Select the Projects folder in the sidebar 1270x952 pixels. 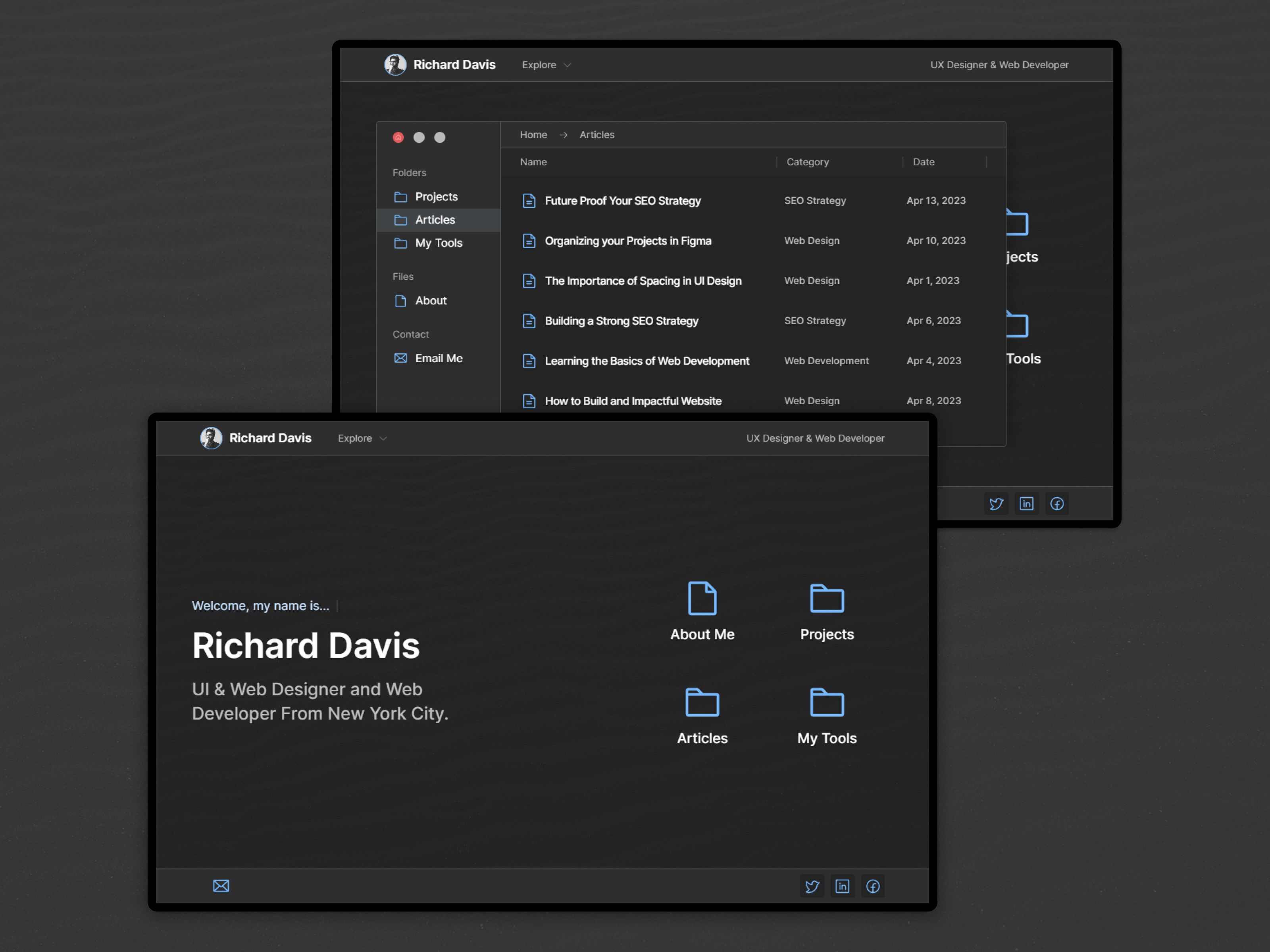tap(436, 197)
